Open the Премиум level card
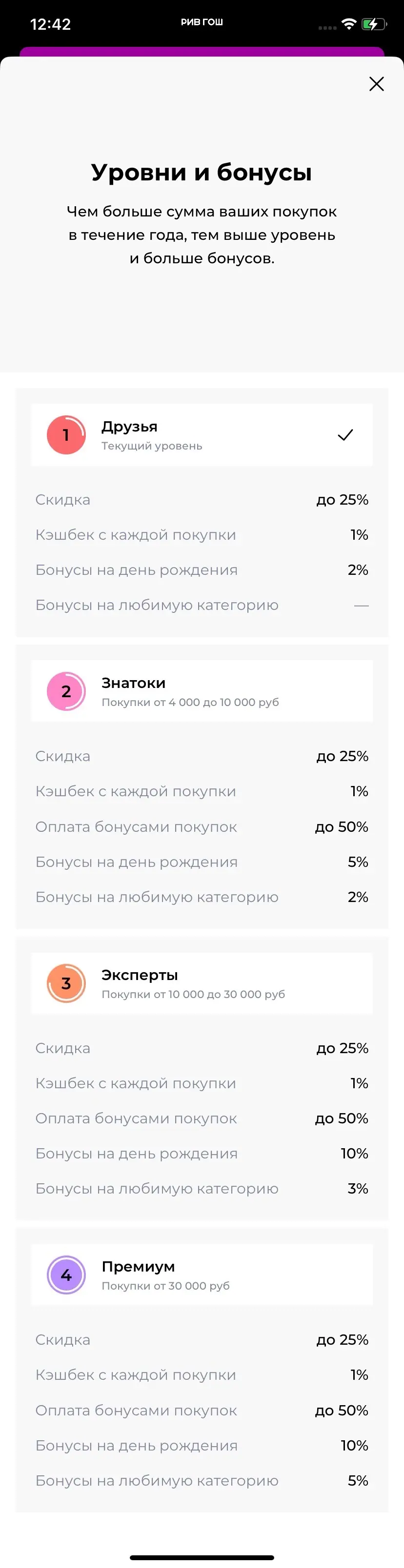Screen dimensions: 404x1568 (x=201, y=1274)
